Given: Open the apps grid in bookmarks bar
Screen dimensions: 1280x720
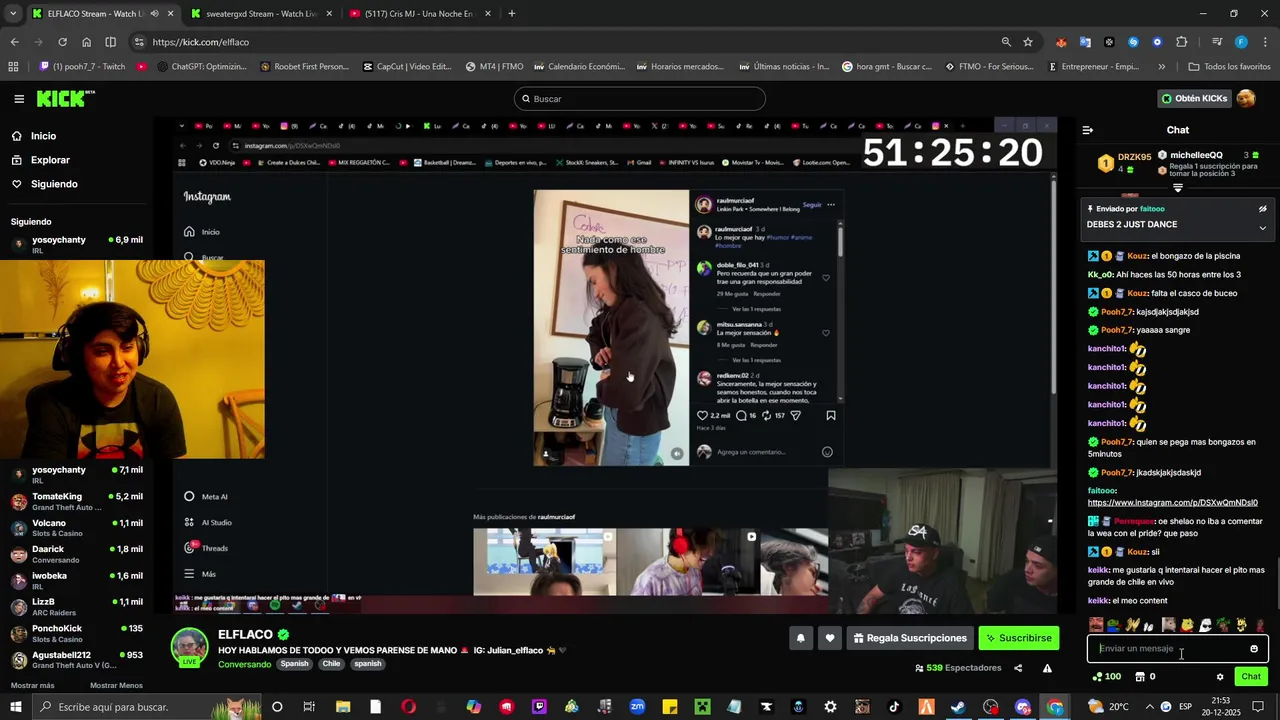Looking at the screenshot, I should click(13, 67).
